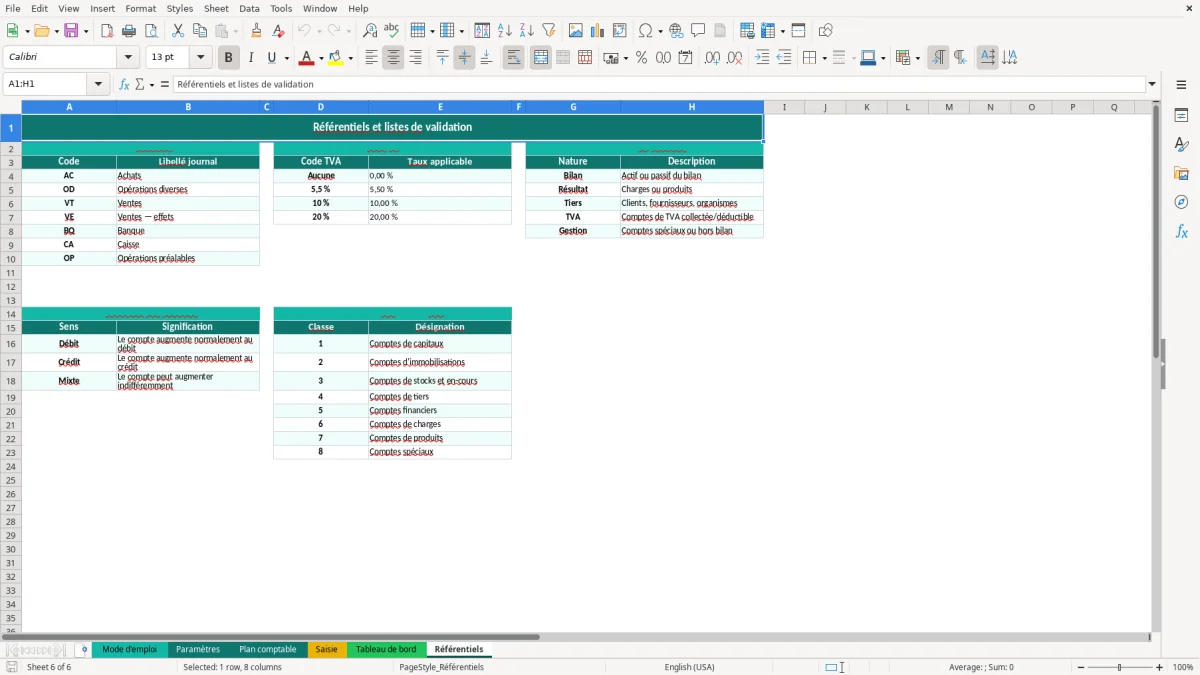Click zoom in plus button

pos(1160,667)
